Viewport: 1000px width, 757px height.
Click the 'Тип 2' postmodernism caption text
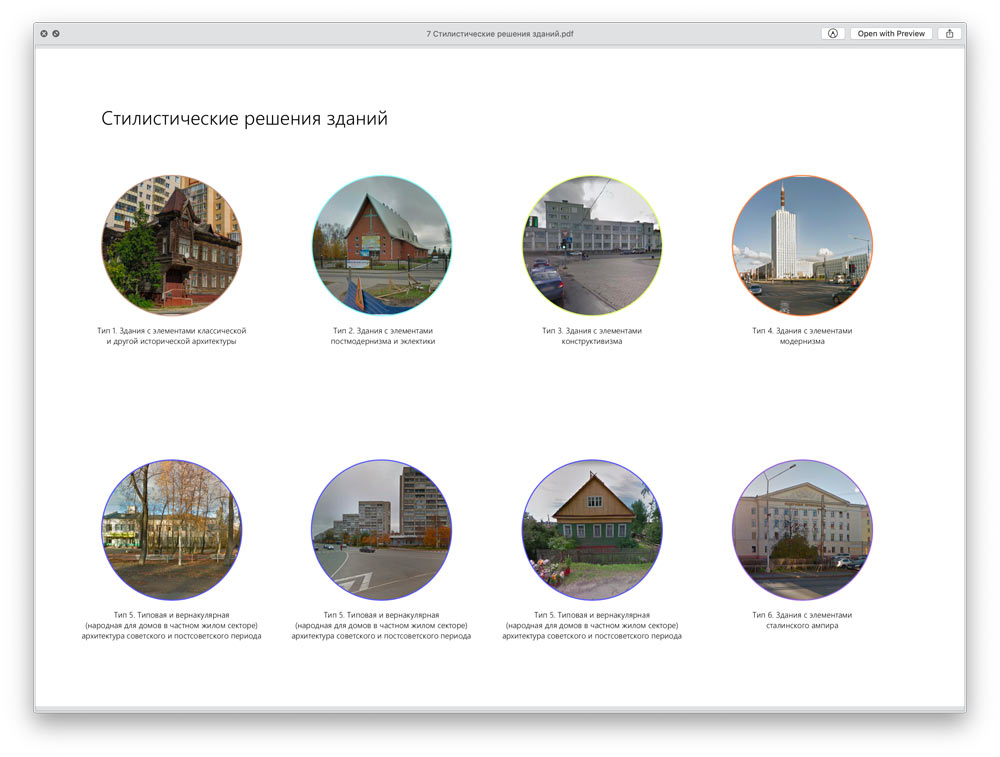coord(382,336)
